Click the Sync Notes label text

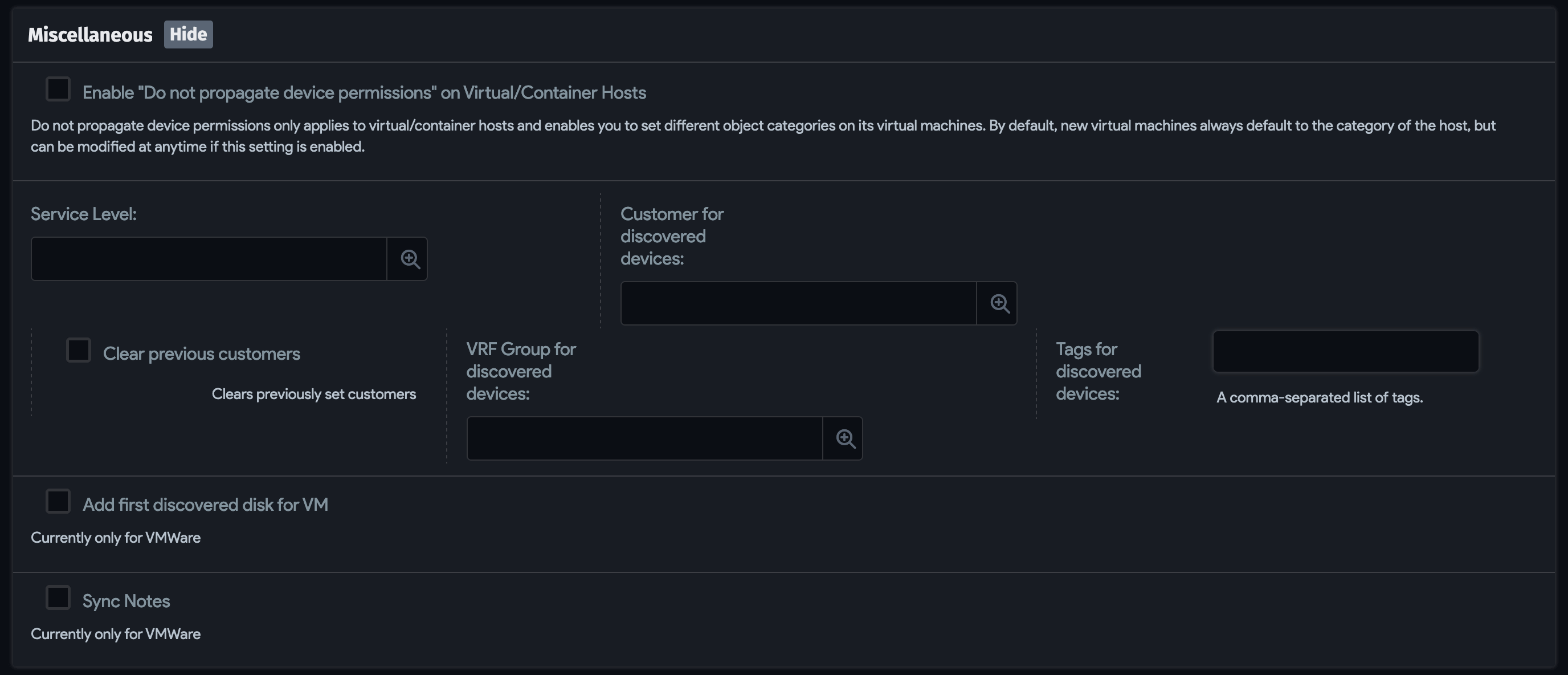click(126, 600)
